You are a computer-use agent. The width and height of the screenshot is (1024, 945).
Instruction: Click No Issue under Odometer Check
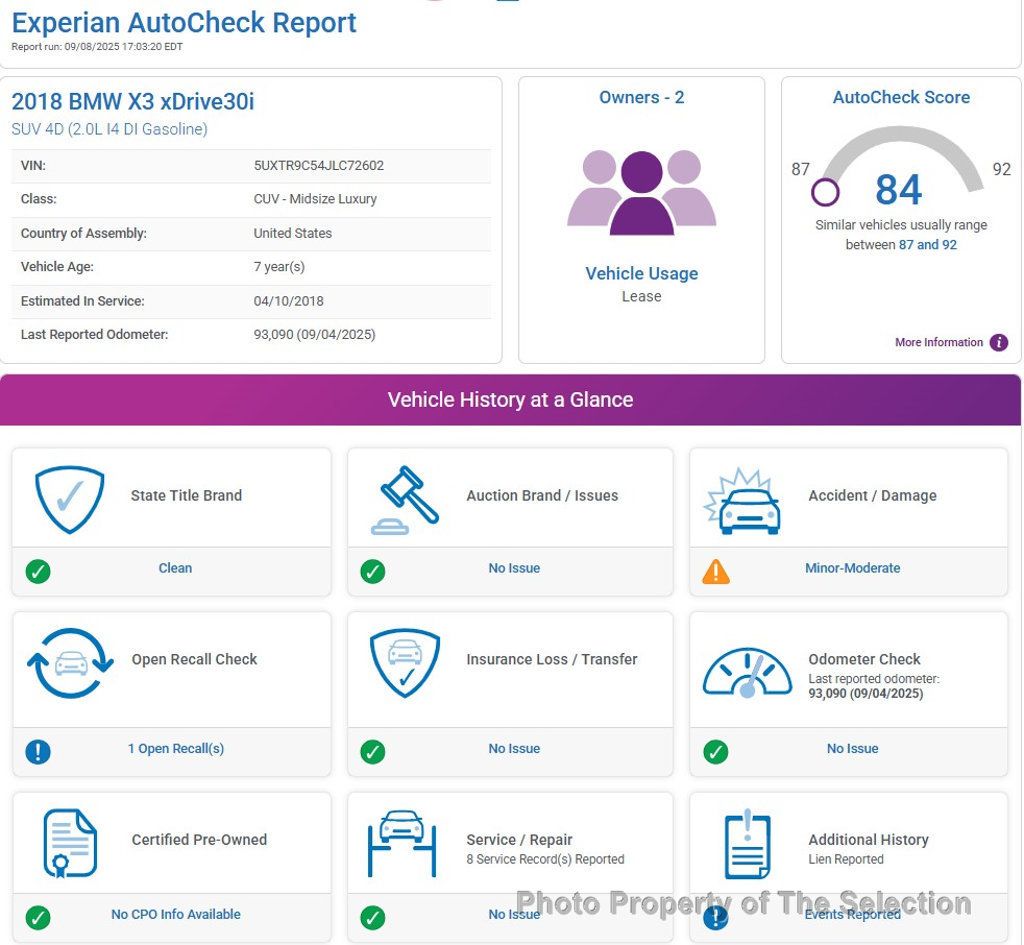[852, 748]
